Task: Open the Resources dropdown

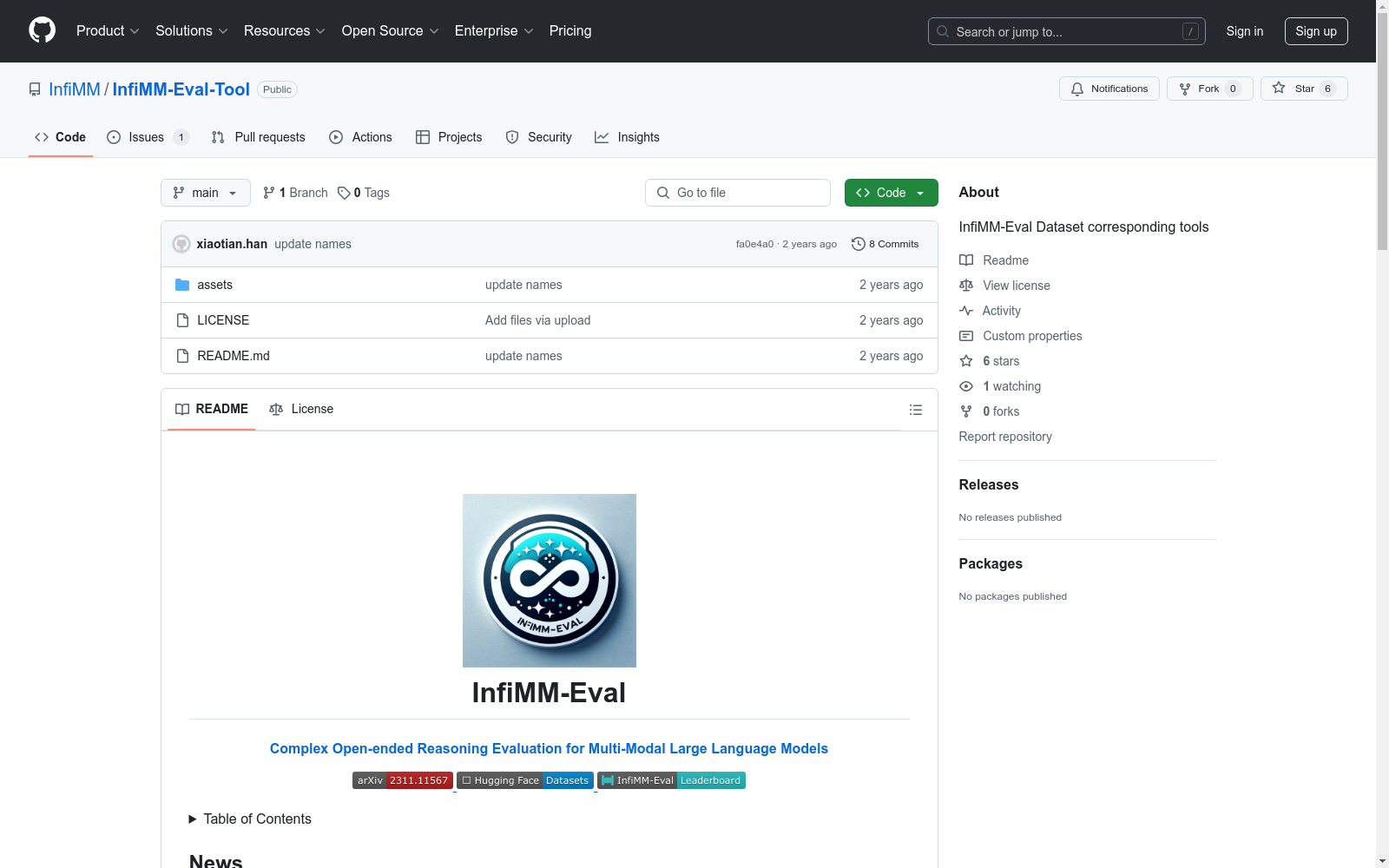Action: tap(285, 30)
